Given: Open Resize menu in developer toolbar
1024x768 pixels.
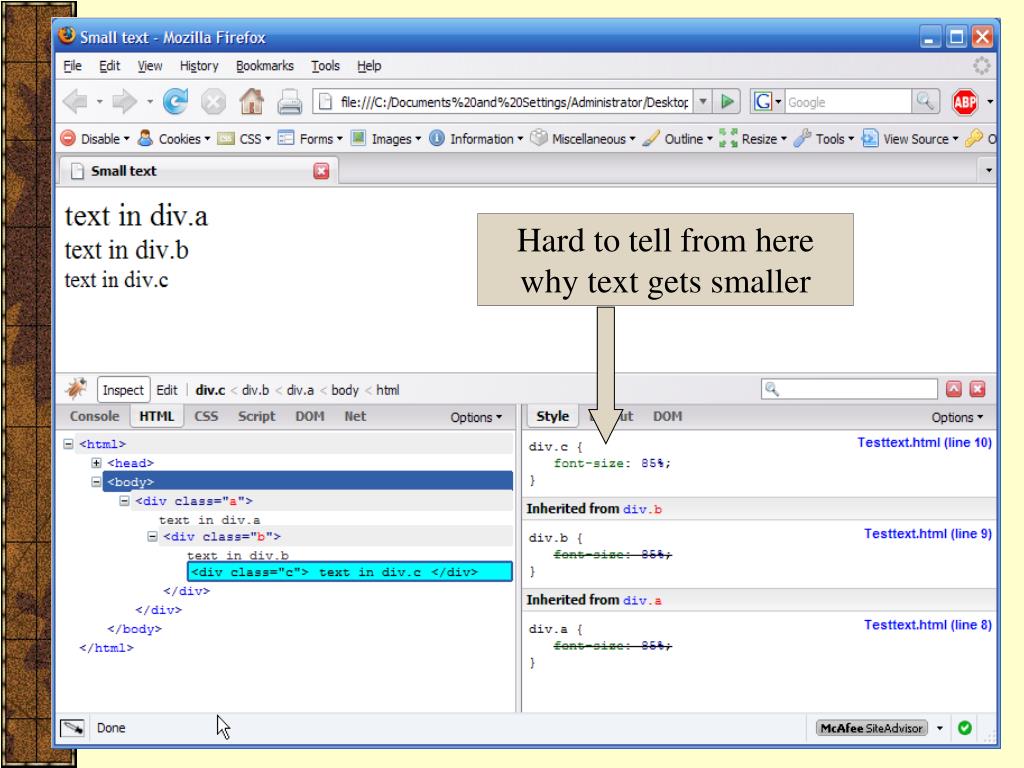Looking at the screenshot, I should coord(753,138).
